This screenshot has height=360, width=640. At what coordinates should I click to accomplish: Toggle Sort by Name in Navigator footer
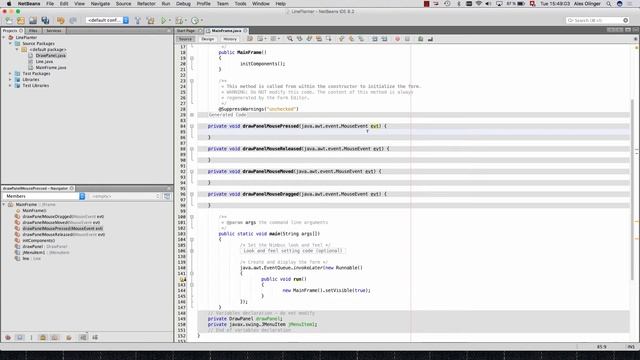[83, 338]
